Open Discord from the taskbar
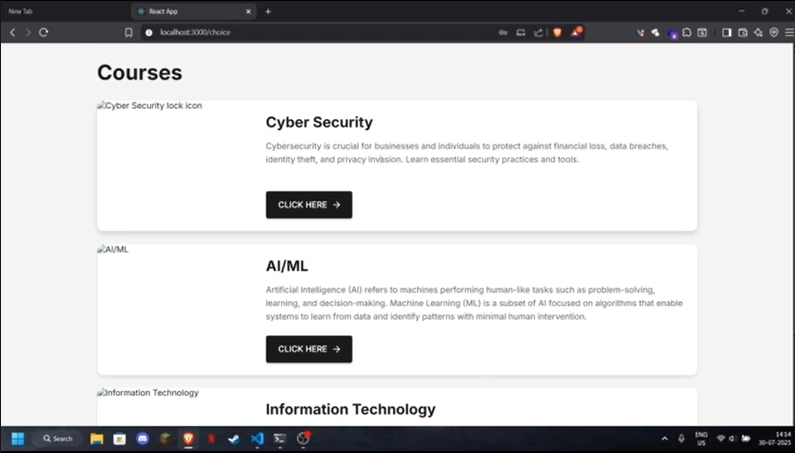 (142, 438)
